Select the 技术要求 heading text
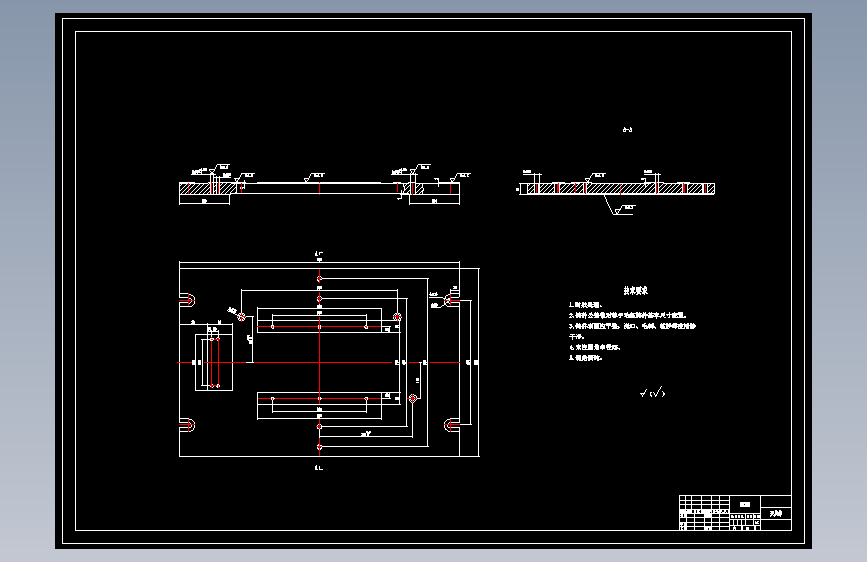This screenshot has width=867, height=562. 635,290
